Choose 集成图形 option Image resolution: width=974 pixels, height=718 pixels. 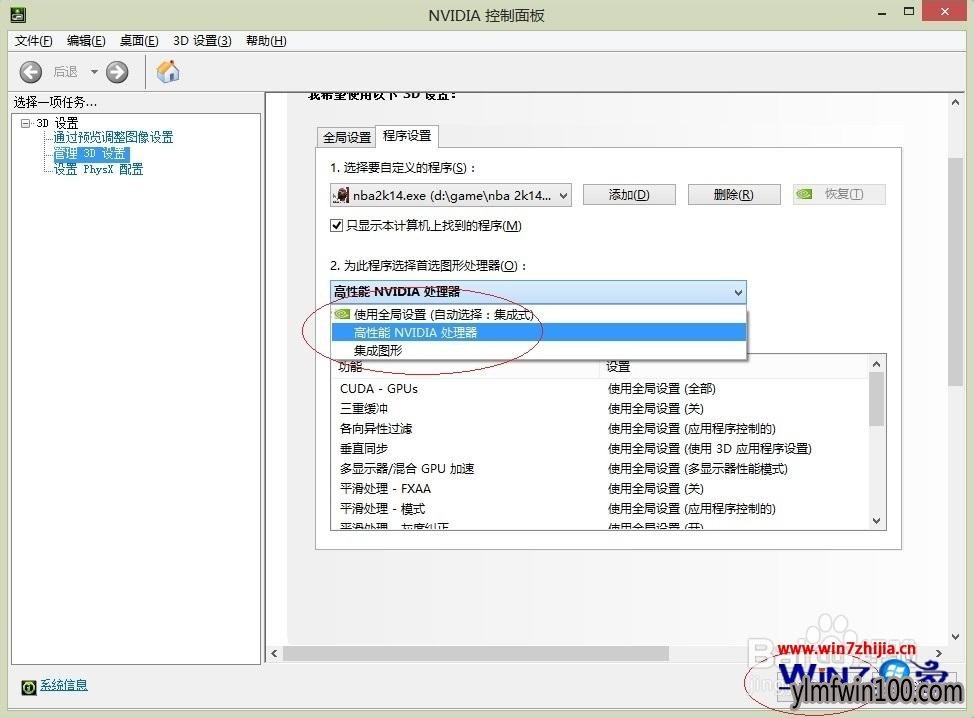tap(539, 350)
